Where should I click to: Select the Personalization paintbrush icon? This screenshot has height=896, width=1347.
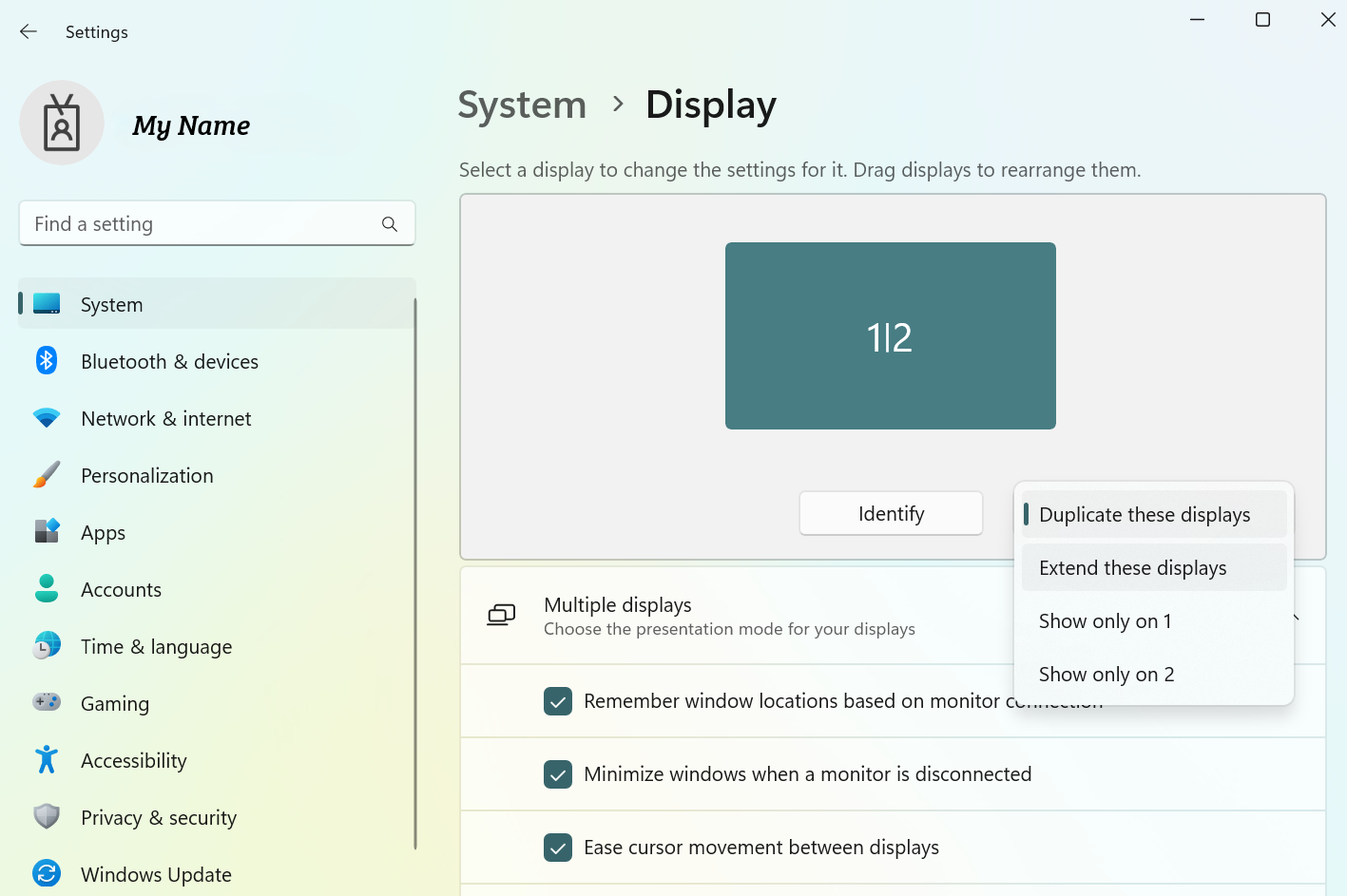47,475
